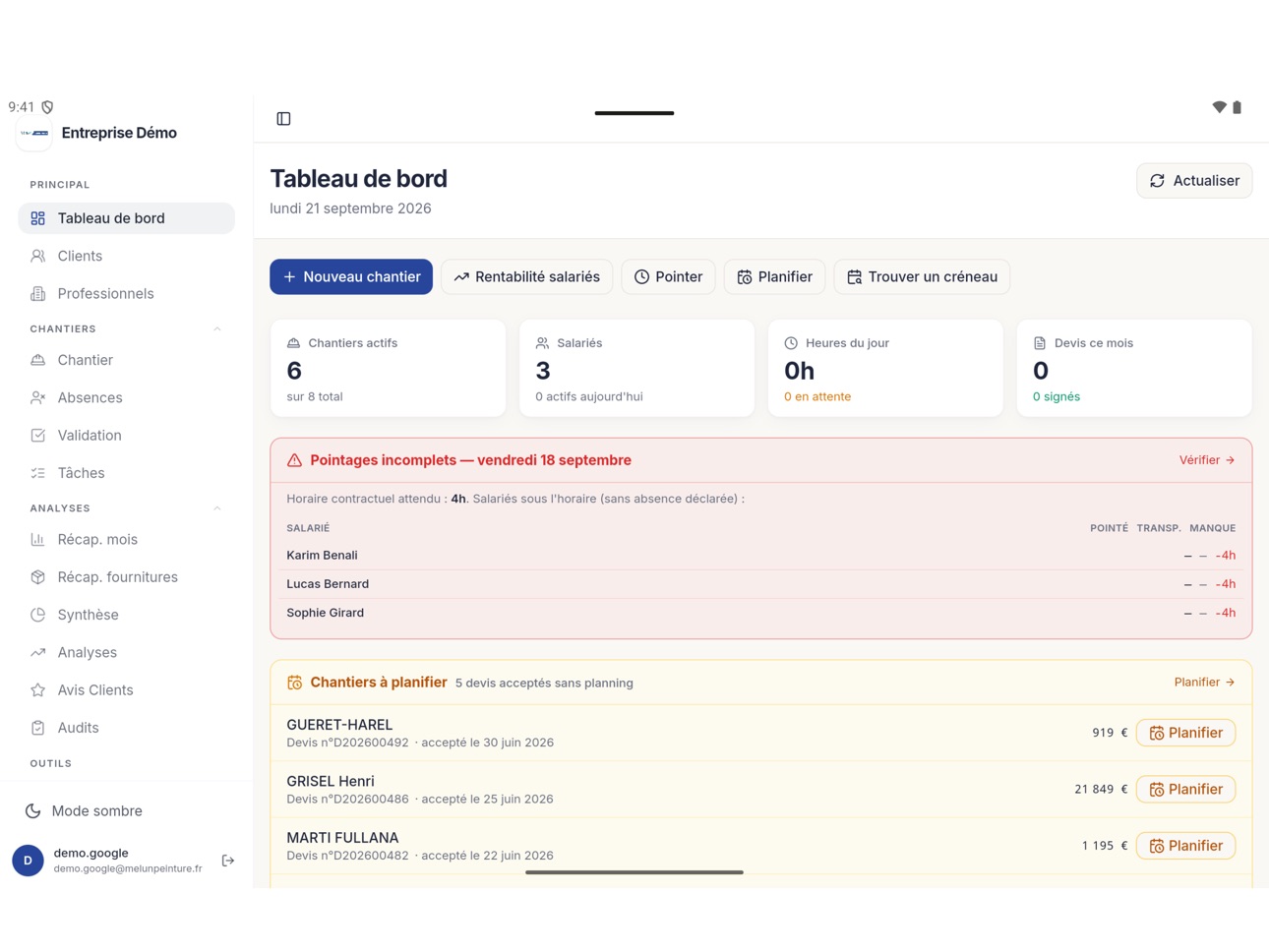Screen dimensions: 1269x952
Task: Go to Audits
Action: click(126, 728)
